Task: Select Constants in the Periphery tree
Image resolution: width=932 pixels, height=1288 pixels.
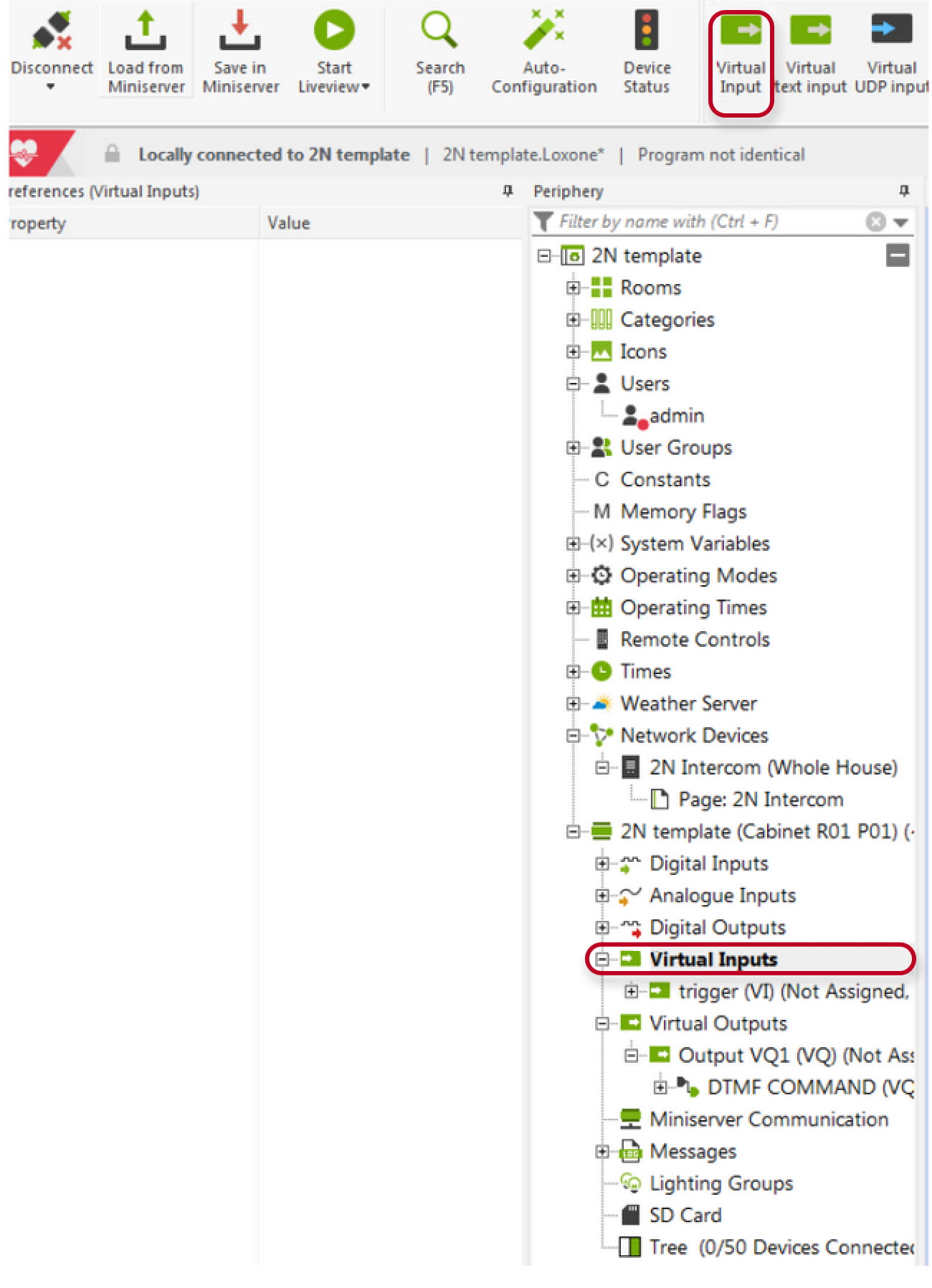Action: click(x=665, y=479)
